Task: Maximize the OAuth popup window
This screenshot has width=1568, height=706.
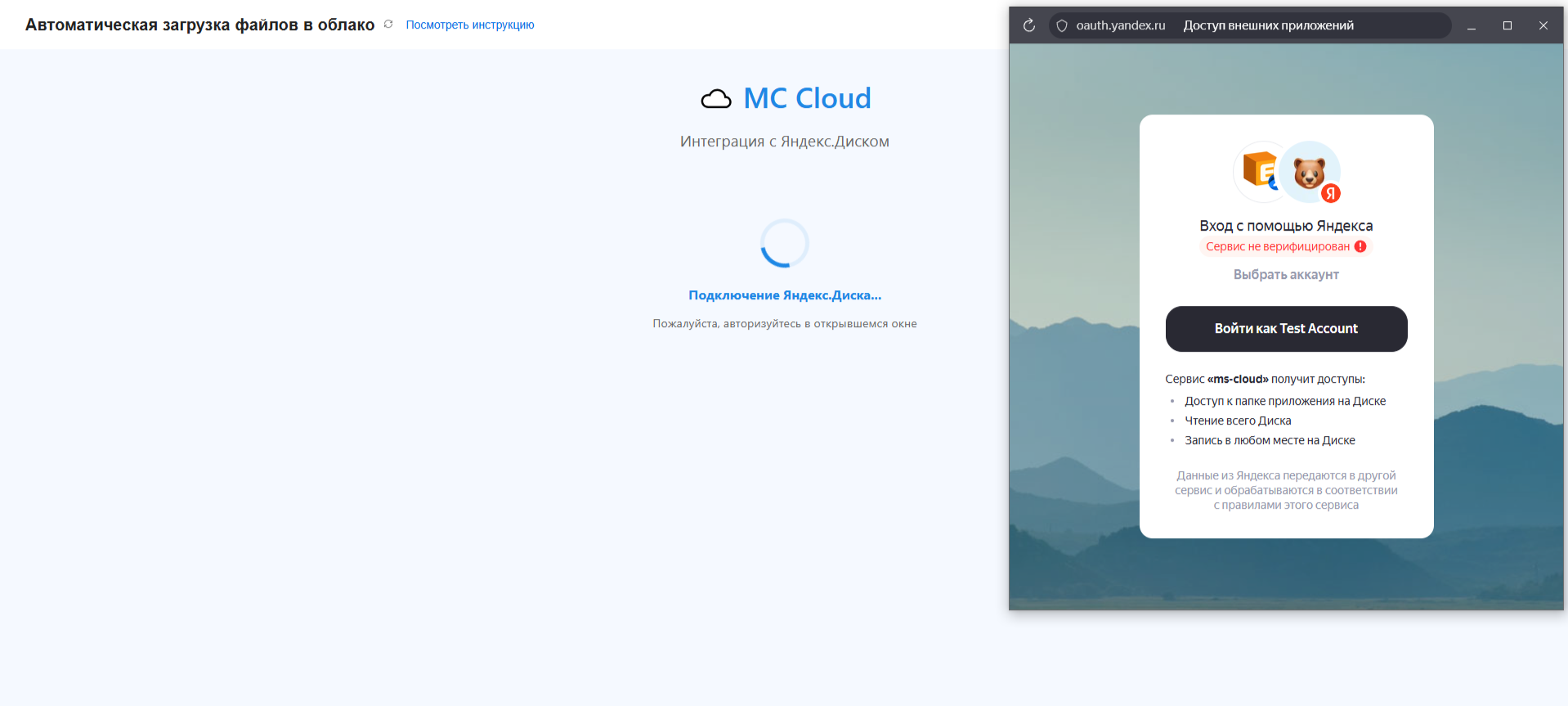Action: (x=1508, y=25)
